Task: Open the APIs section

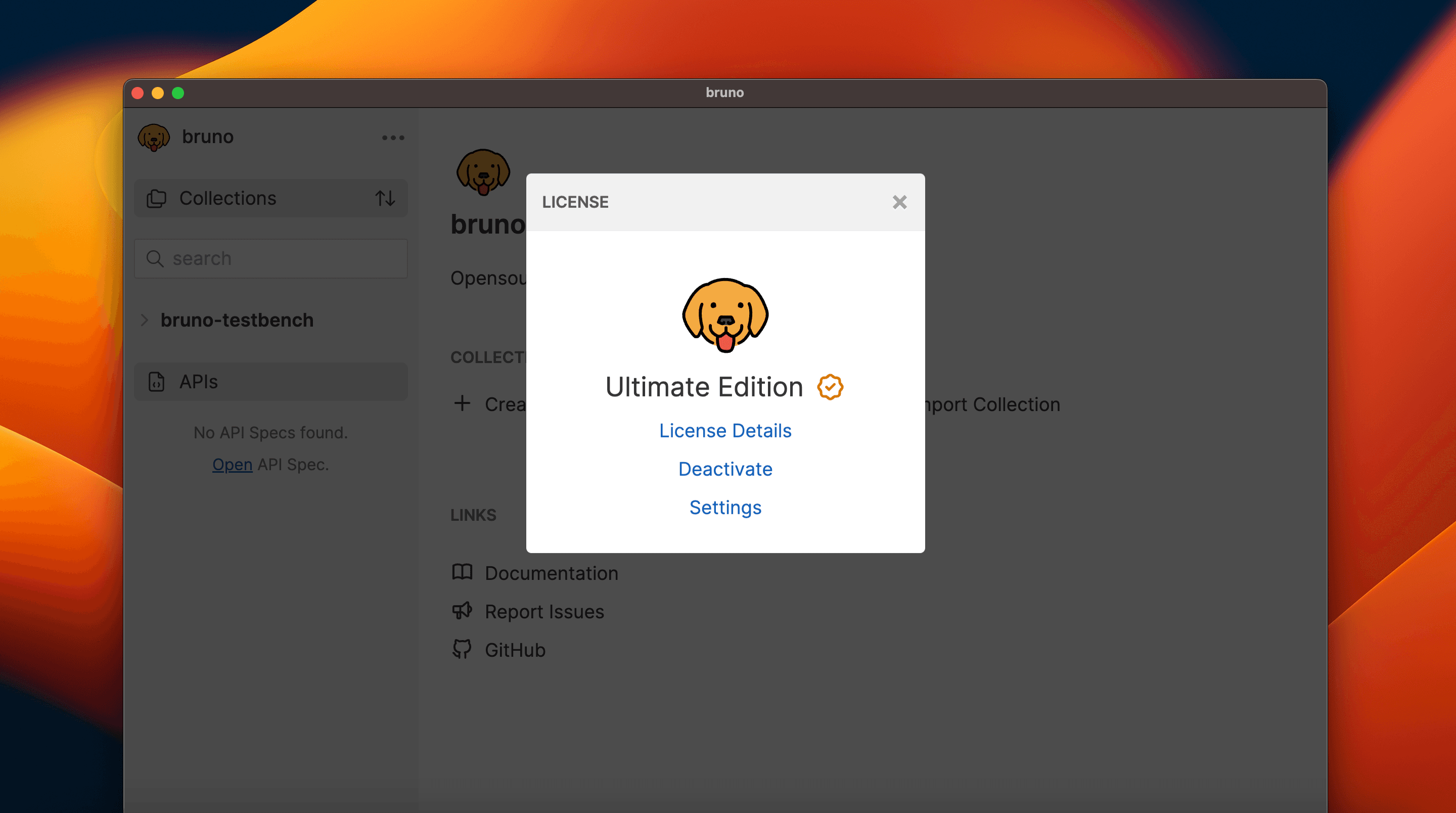Action: 271,382
